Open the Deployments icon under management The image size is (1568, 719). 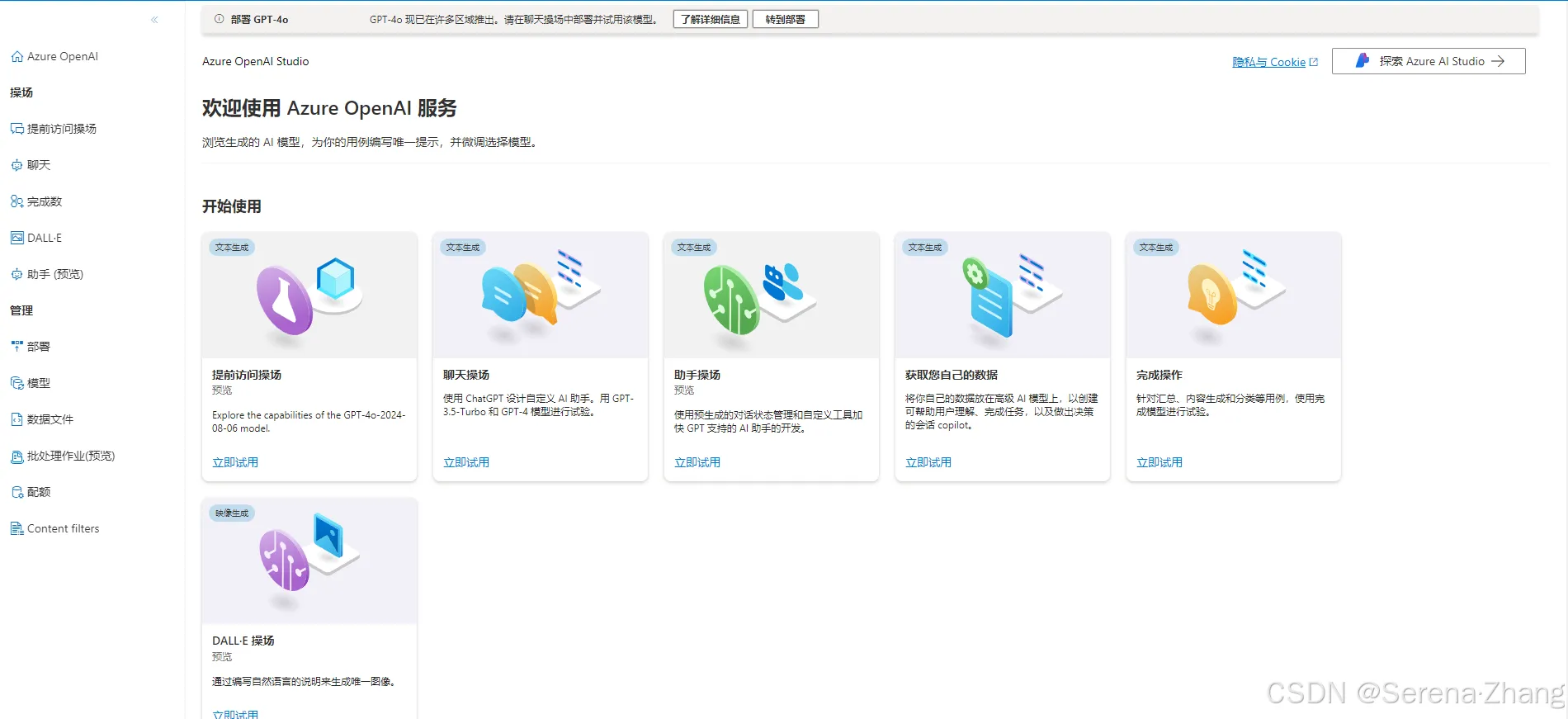click(17, 347)
